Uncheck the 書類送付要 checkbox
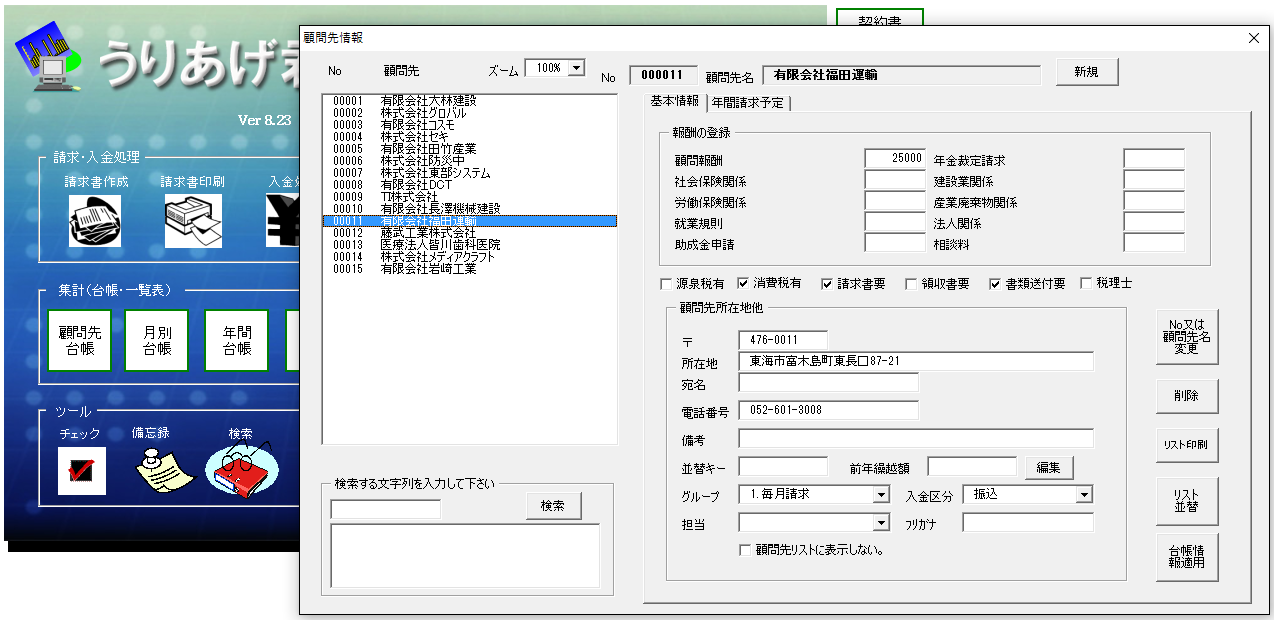Screen dimensions: 1274x620 [x=995, y=284]
